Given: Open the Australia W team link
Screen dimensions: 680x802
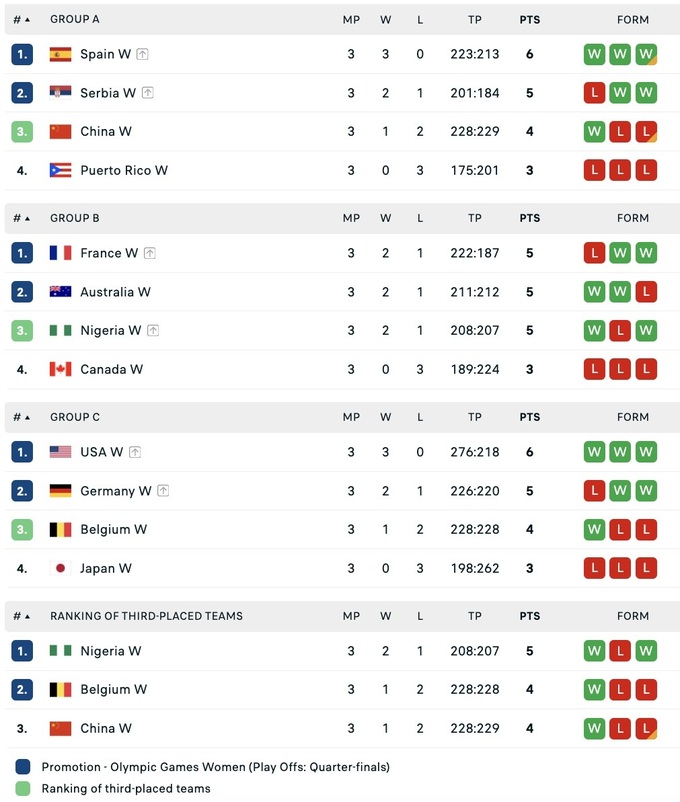Looking at the screenshot, I should 115,292.
